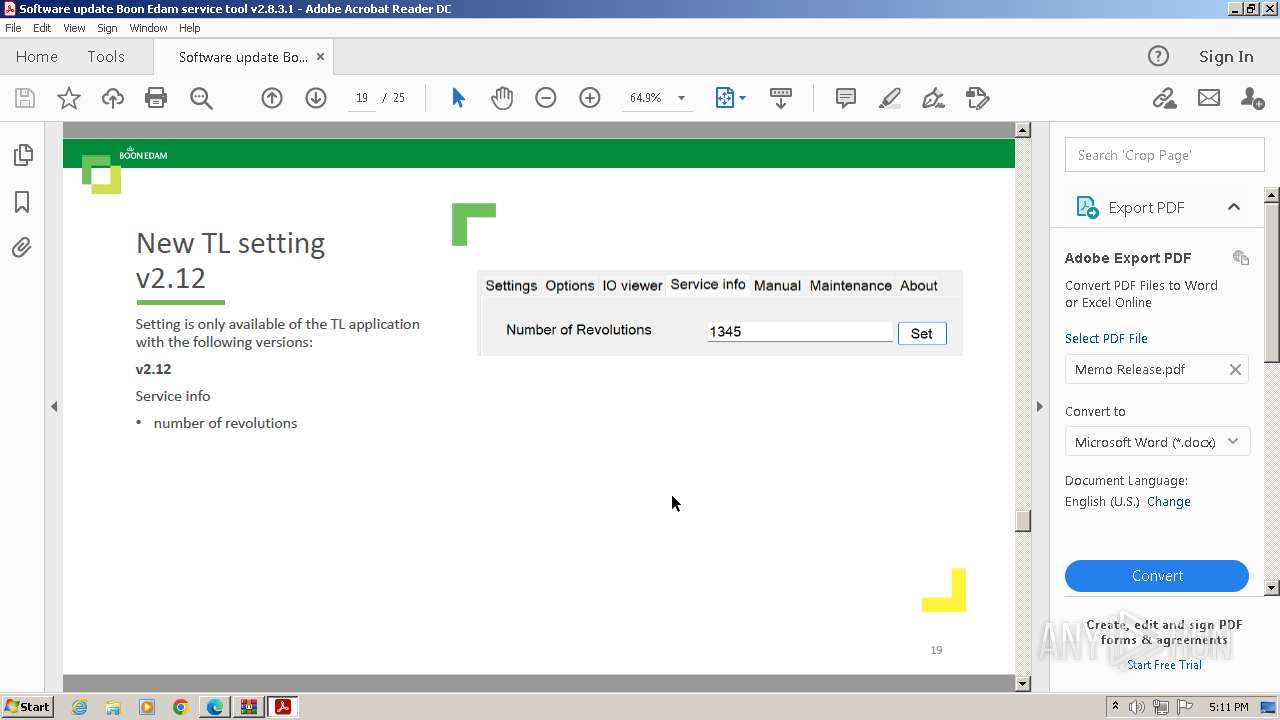Open Microsoft Edge from taskbar
1280x720 pixels.
coord(215,707)
